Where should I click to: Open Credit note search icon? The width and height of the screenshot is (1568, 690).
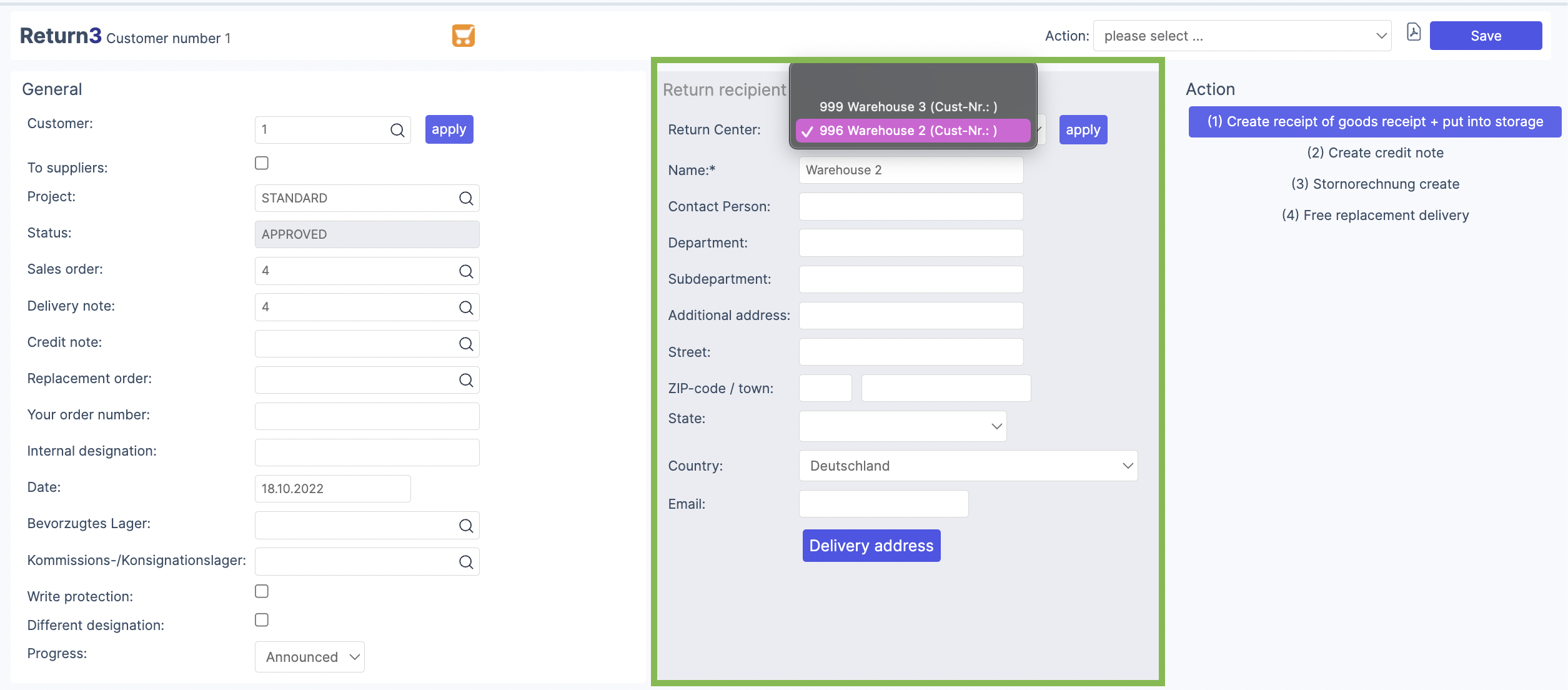pyautogui.click(x=466, y=344)
